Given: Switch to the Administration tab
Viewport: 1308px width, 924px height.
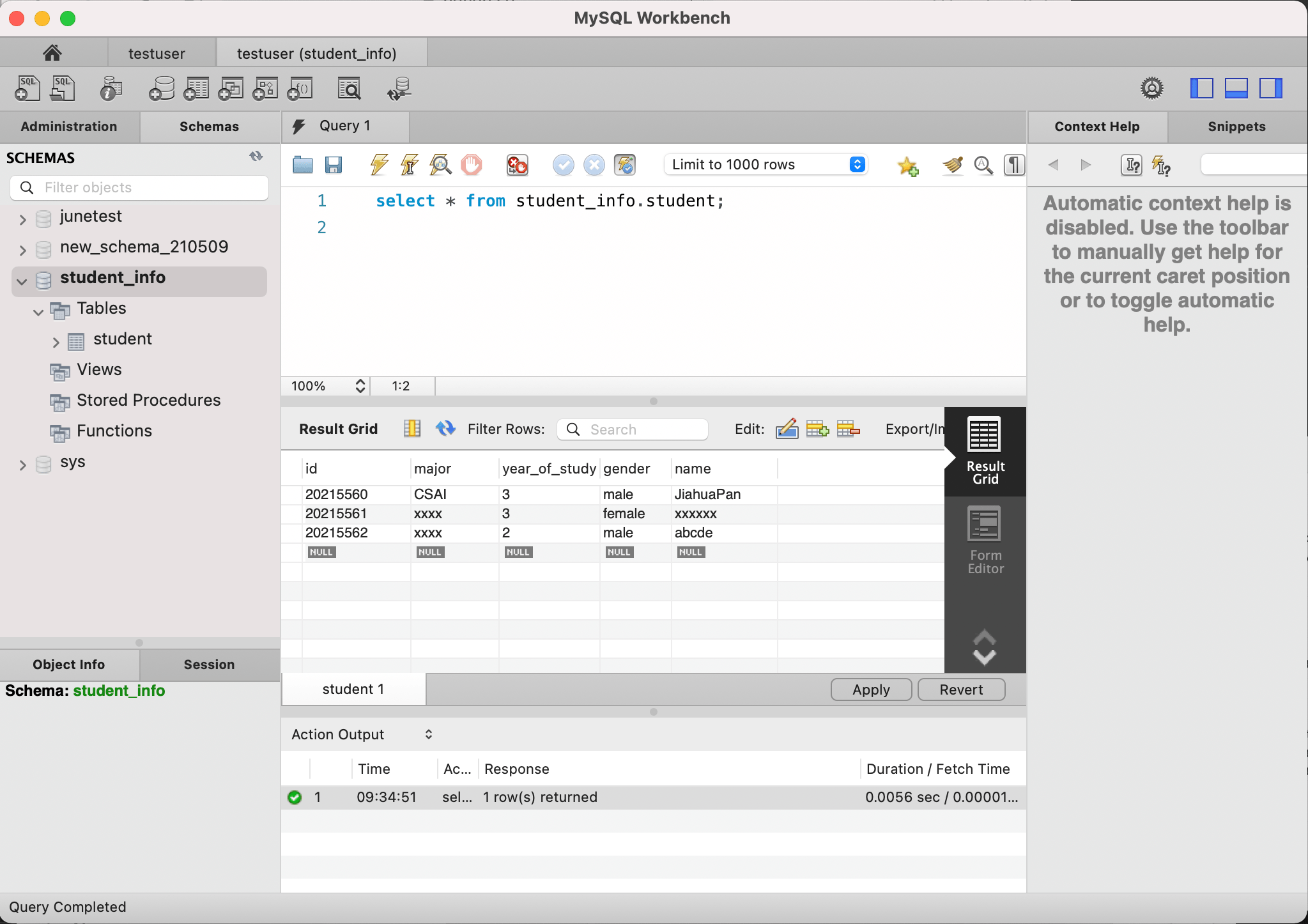Looking at the screenshot, I should [x=69, y=127].
